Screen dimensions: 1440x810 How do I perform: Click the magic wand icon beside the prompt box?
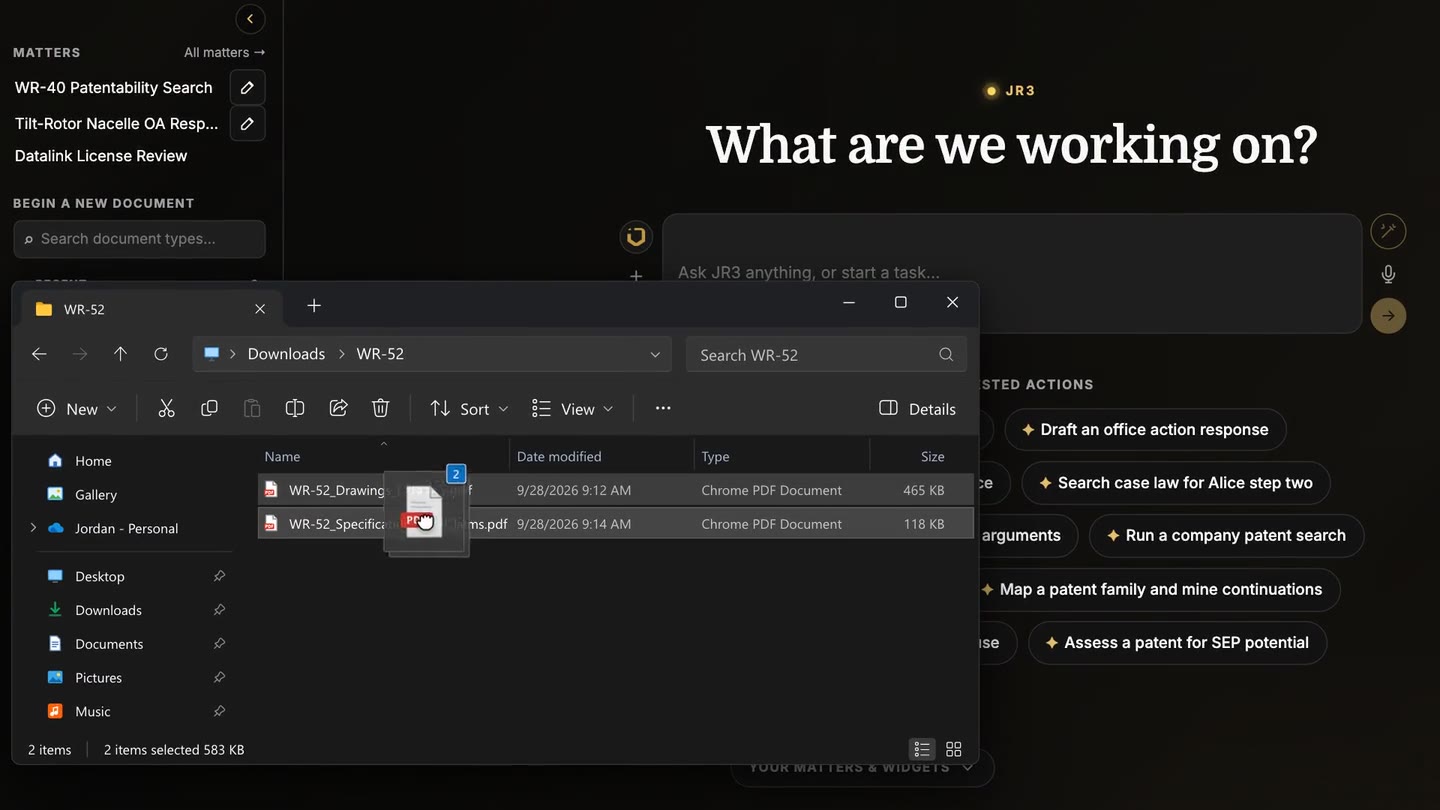pyautogui.click(x=1388, y=231)
